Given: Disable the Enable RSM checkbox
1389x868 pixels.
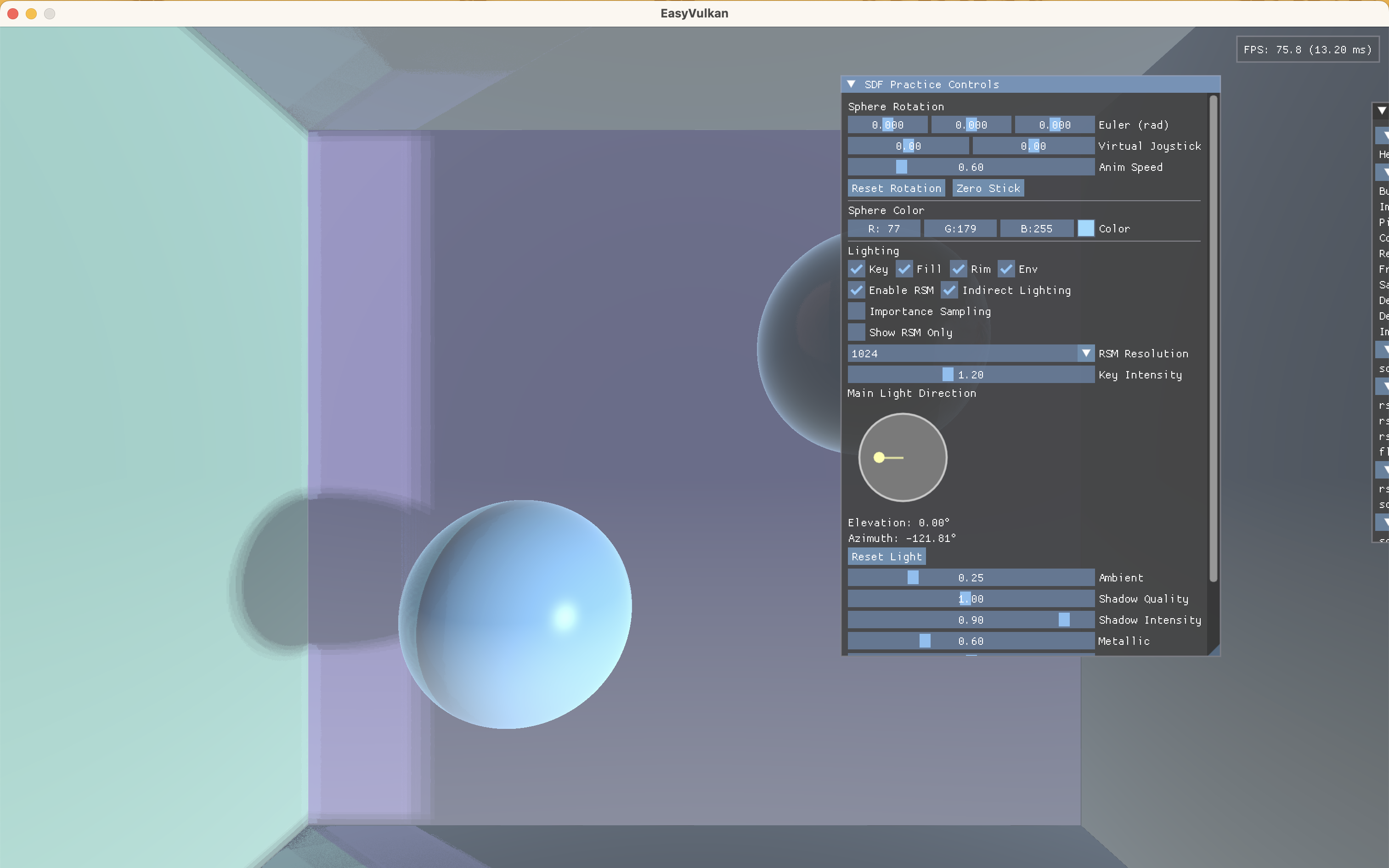Looking at the screenshot, I should coord(856,290).
